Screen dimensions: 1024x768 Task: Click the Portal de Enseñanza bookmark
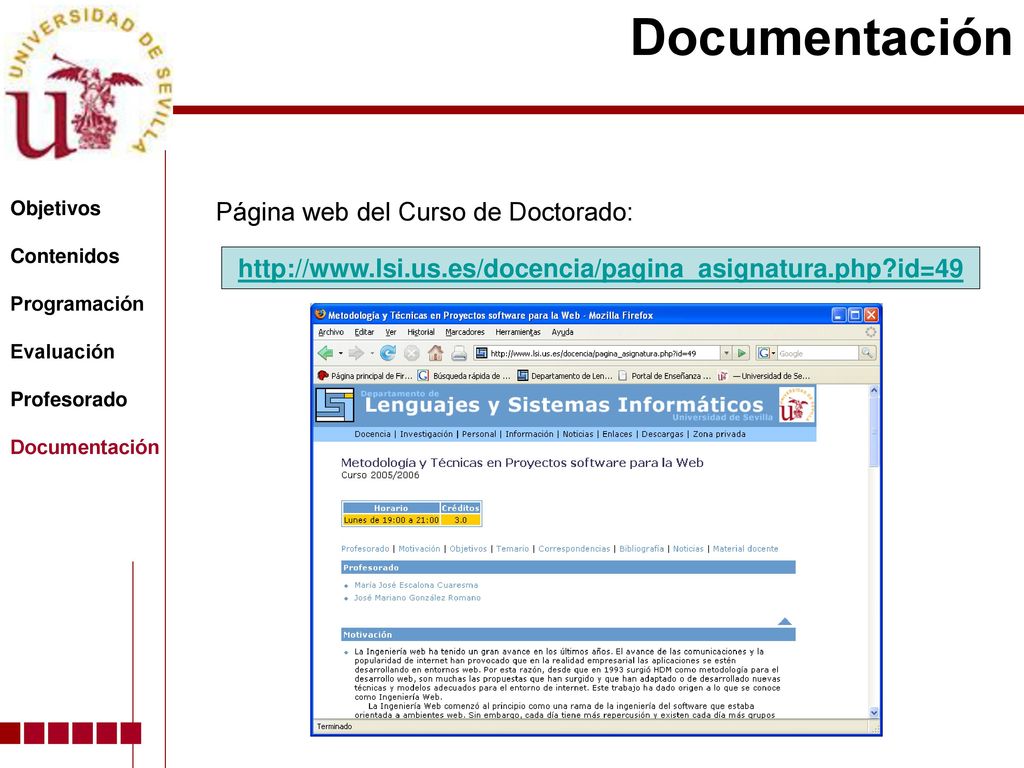[664, 376]
